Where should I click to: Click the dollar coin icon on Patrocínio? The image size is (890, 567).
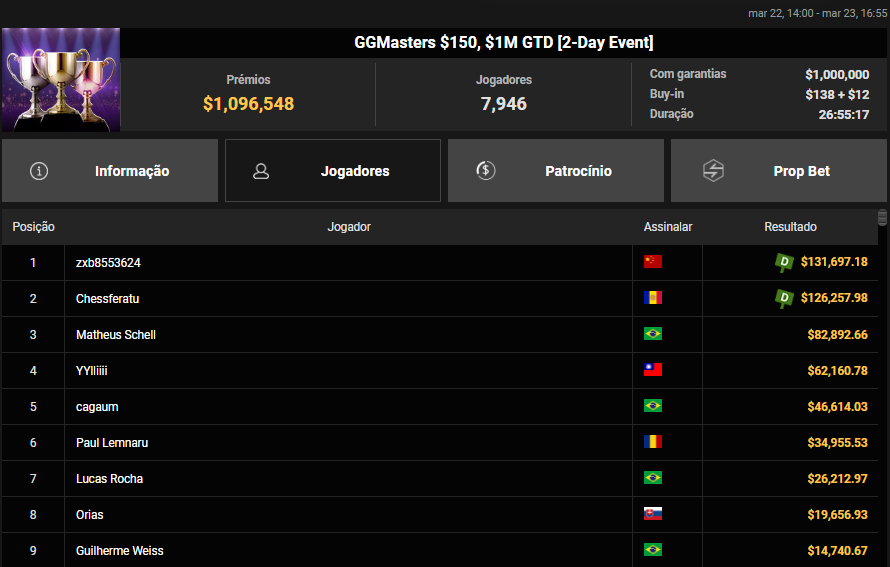(x=486, y=170)
